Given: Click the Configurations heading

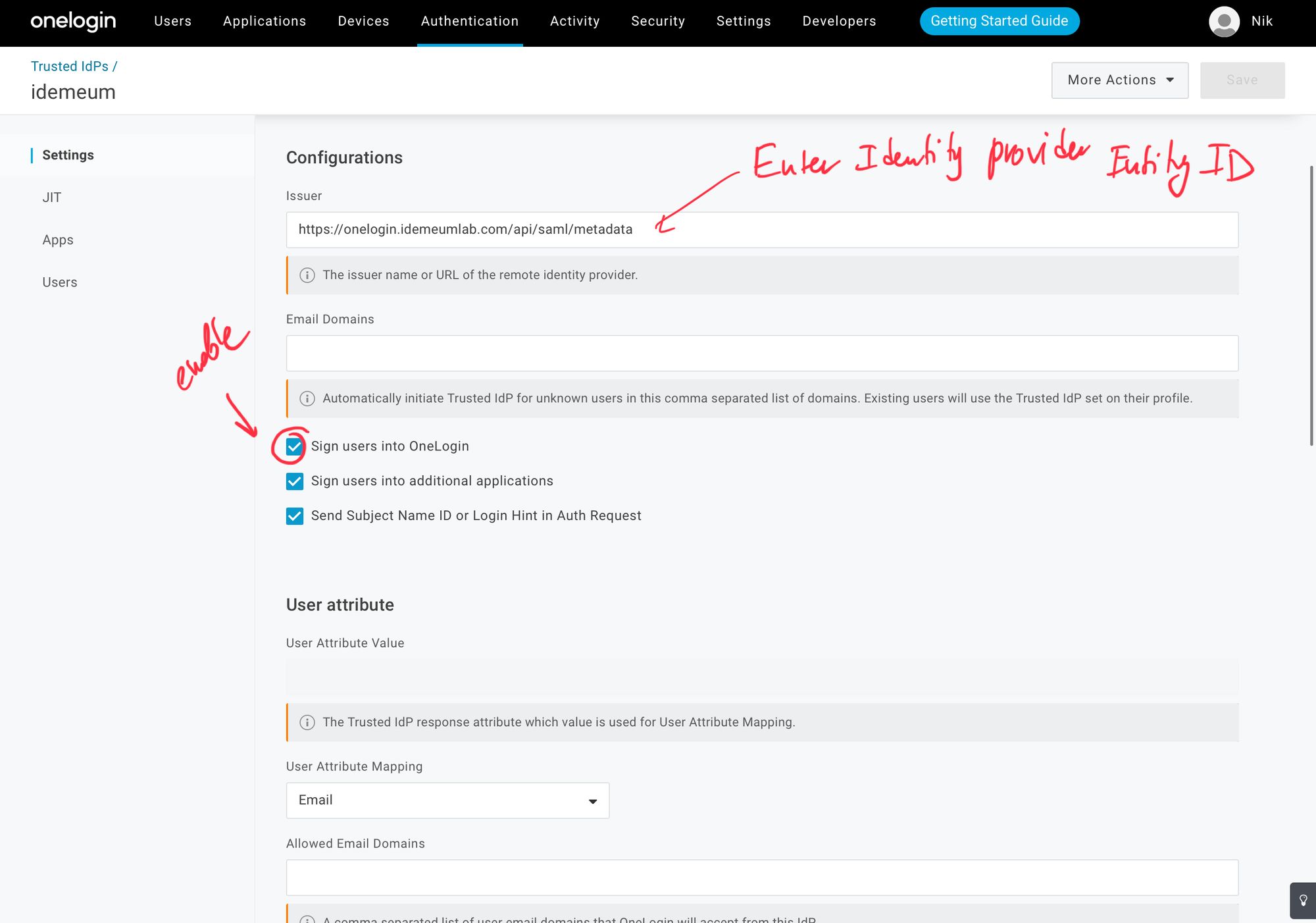Looking at the screenshot, I should tap(344, 158).
